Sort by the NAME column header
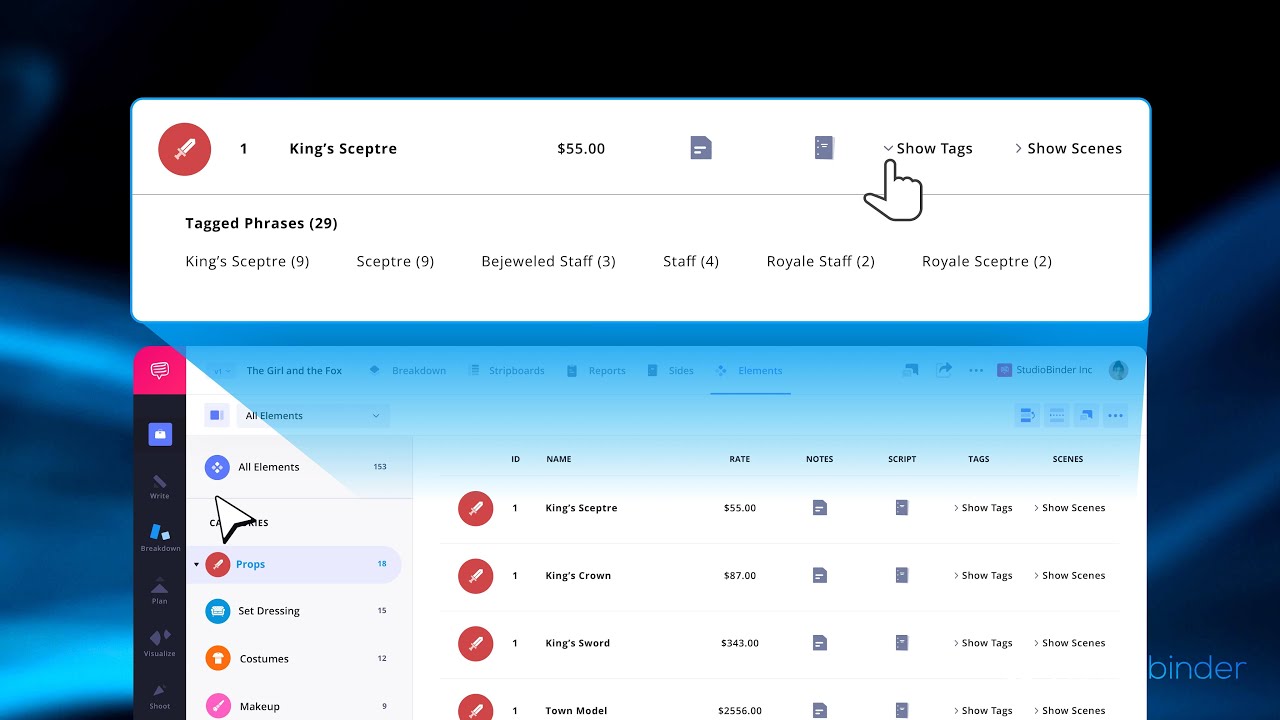Screen dimensions: 1280x720 [559, 459]
